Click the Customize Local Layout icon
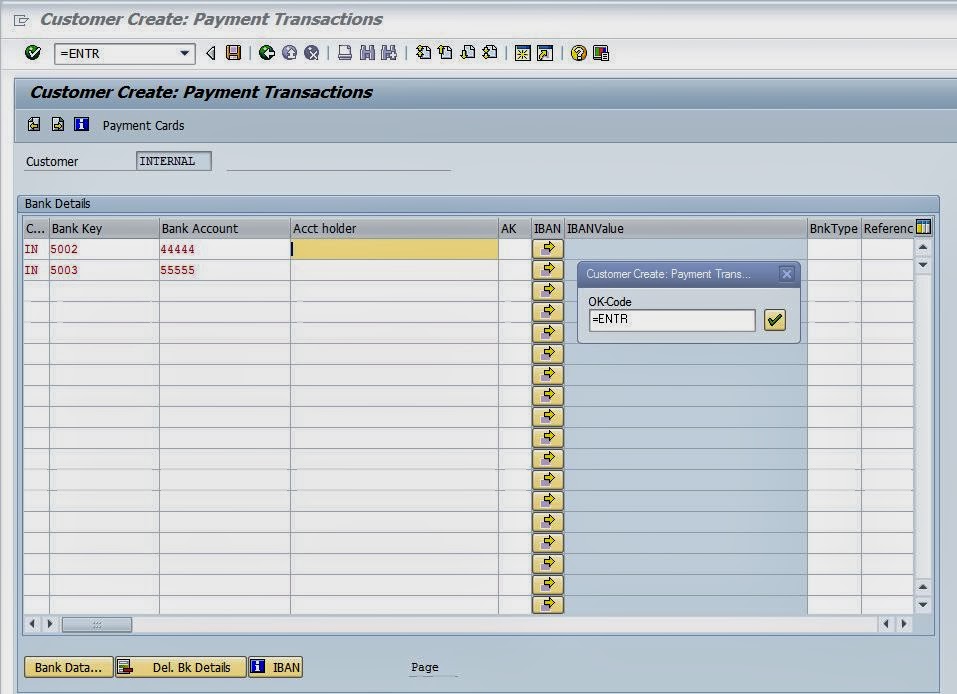Image resolution: width=957 pixels, height=694 pixels. click(601, 53)
